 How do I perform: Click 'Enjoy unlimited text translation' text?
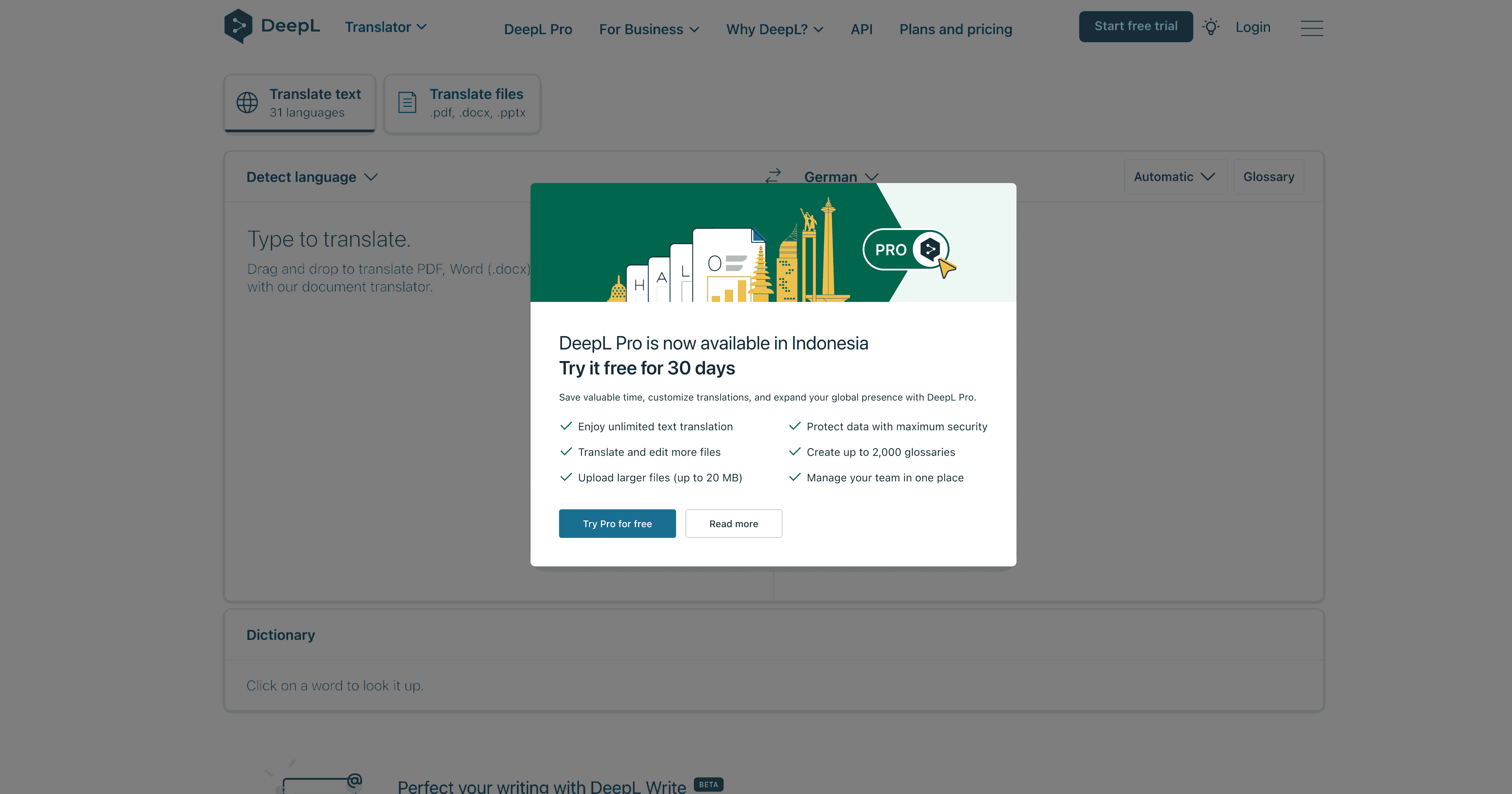(x=655, y=426)
